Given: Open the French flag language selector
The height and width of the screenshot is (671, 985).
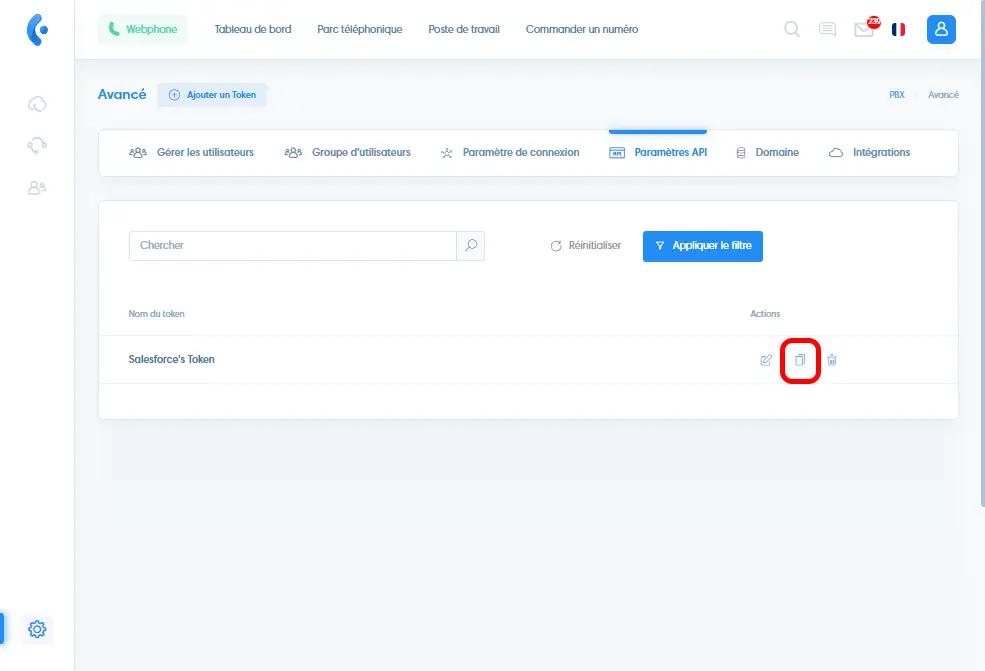Looking at the screenshot, I should pyautogui.click(x=898, y=30).
